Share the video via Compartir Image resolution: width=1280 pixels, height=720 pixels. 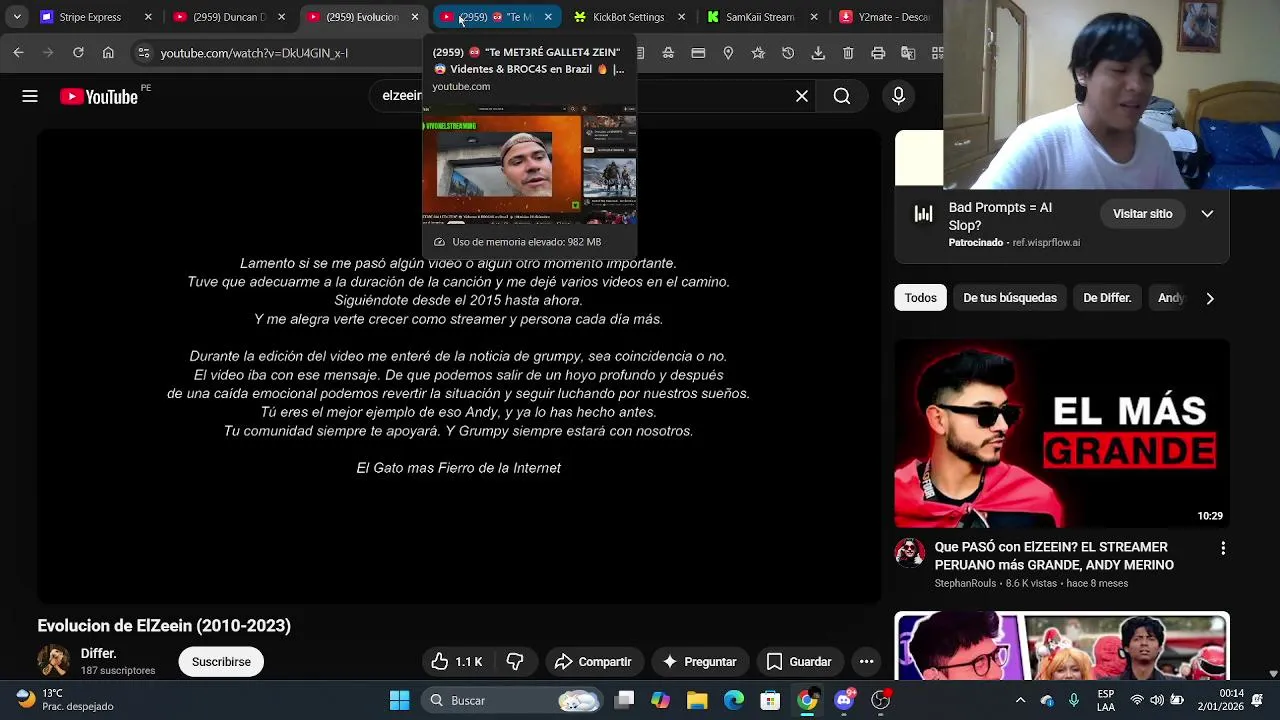pos(593,662)
